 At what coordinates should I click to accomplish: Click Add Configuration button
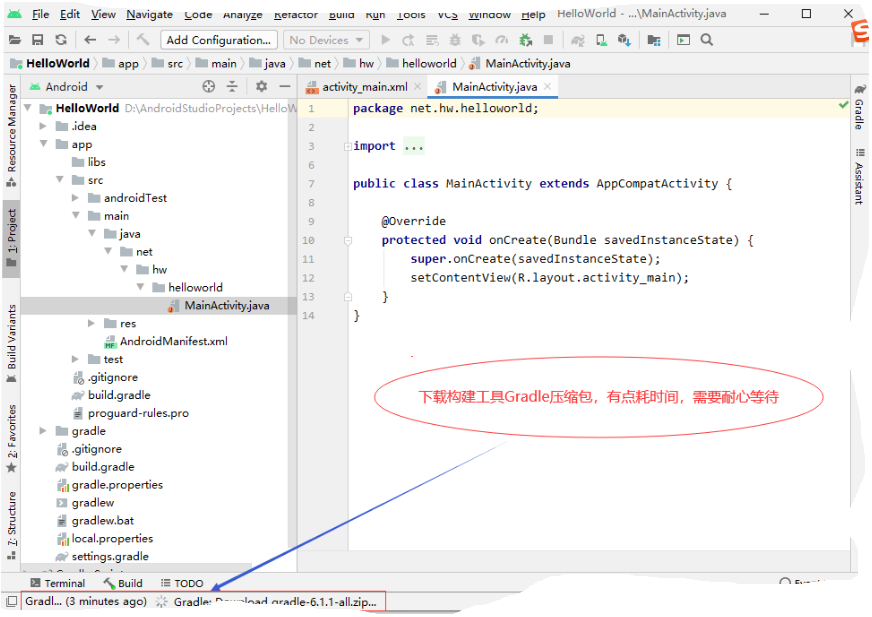click(x=219, y=40)
